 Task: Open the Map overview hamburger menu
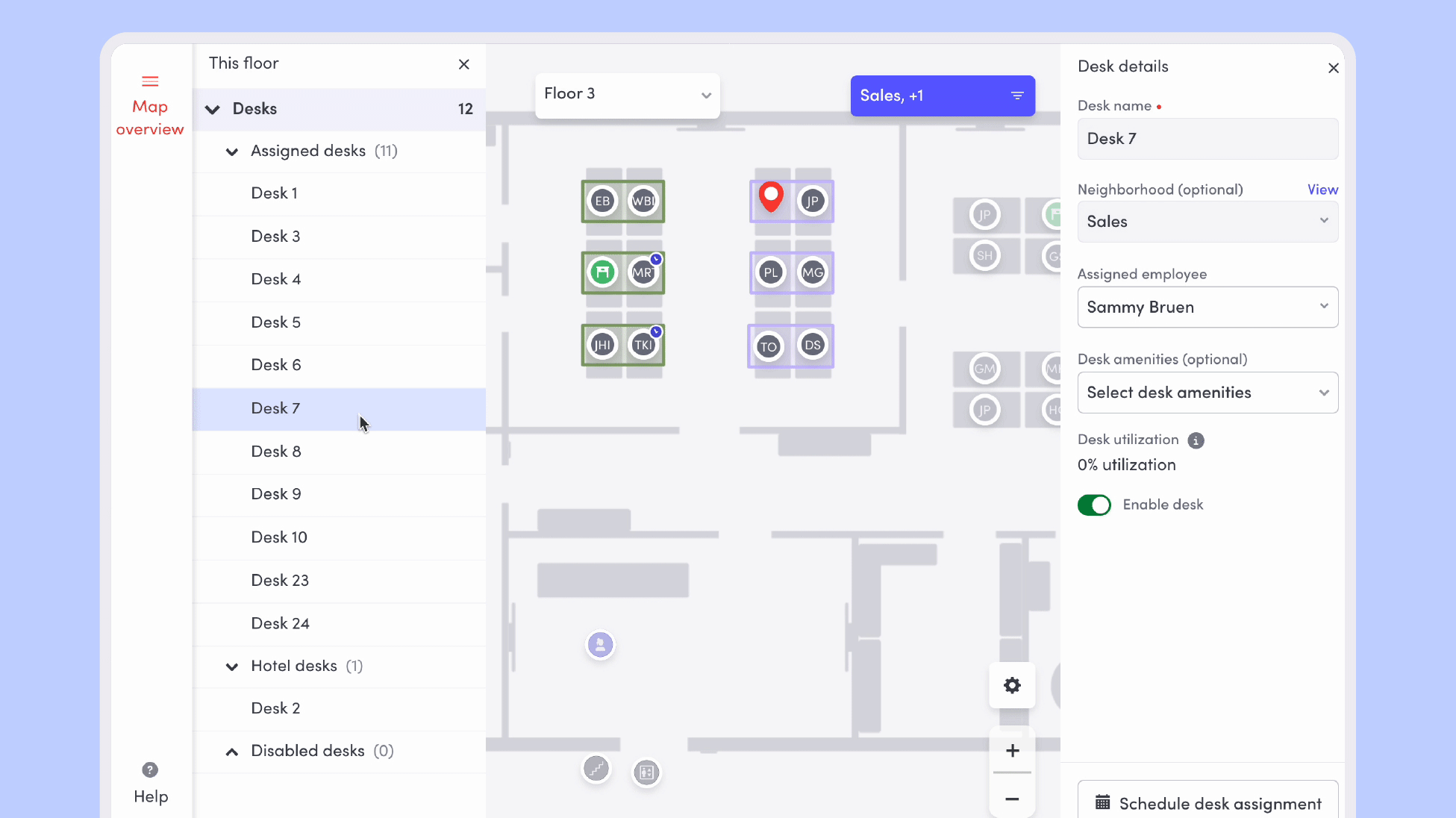tap(150, 81)
